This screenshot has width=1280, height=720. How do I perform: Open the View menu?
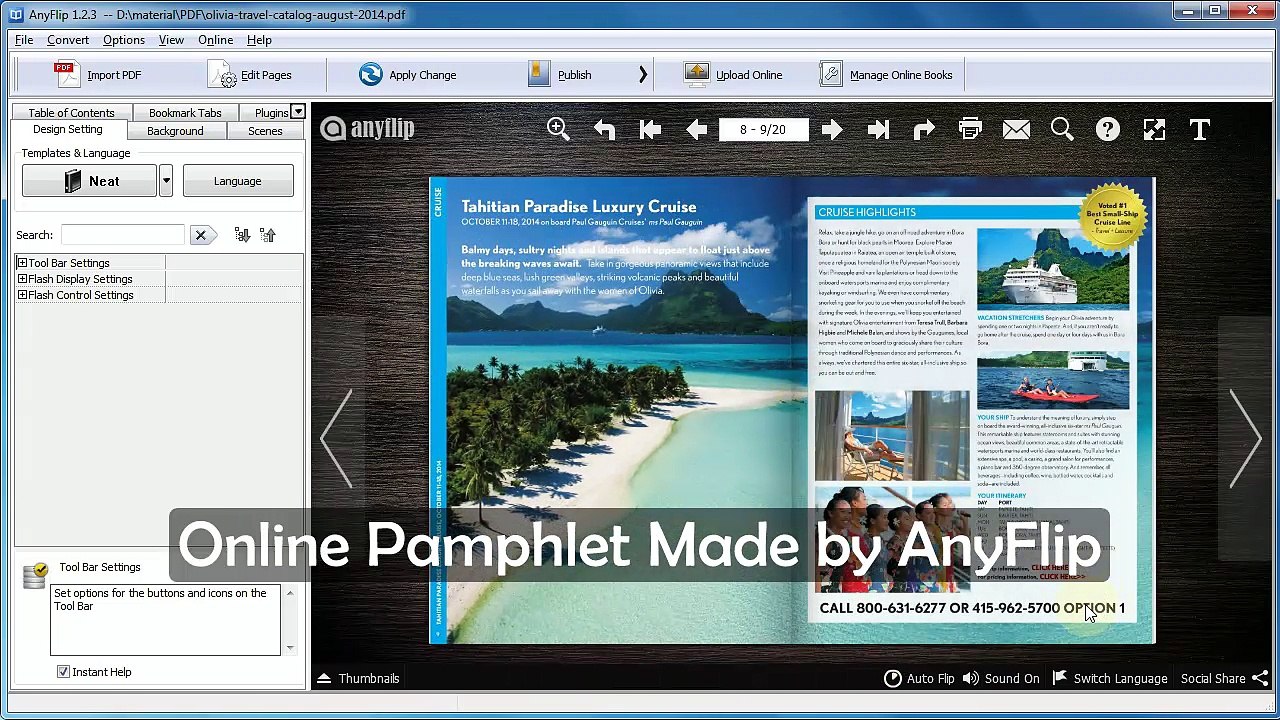[x=171, y=40]
